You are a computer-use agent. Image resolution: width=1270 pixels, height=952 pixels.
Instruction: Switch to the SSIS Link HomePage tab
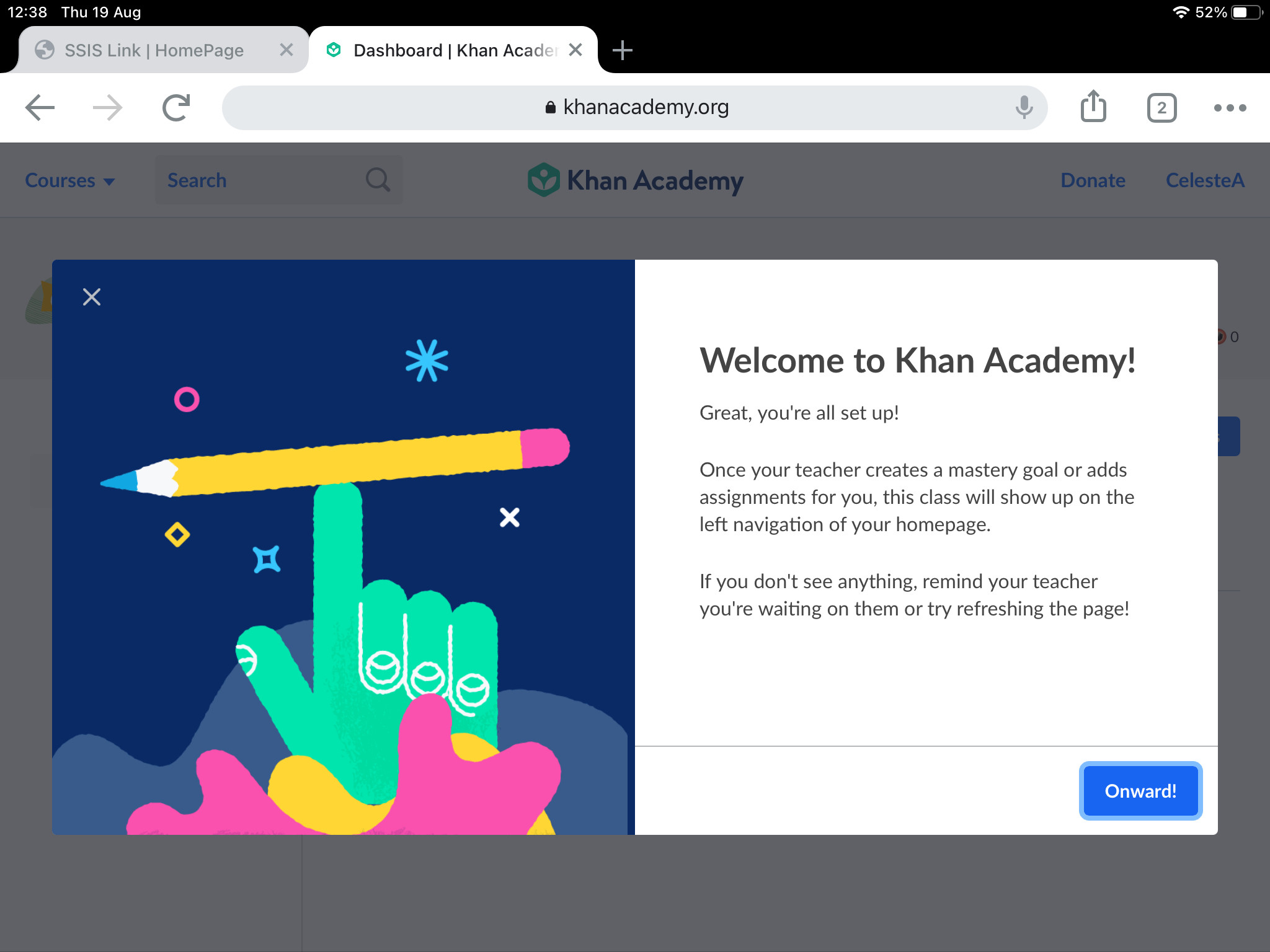click(x=154, y=50)
